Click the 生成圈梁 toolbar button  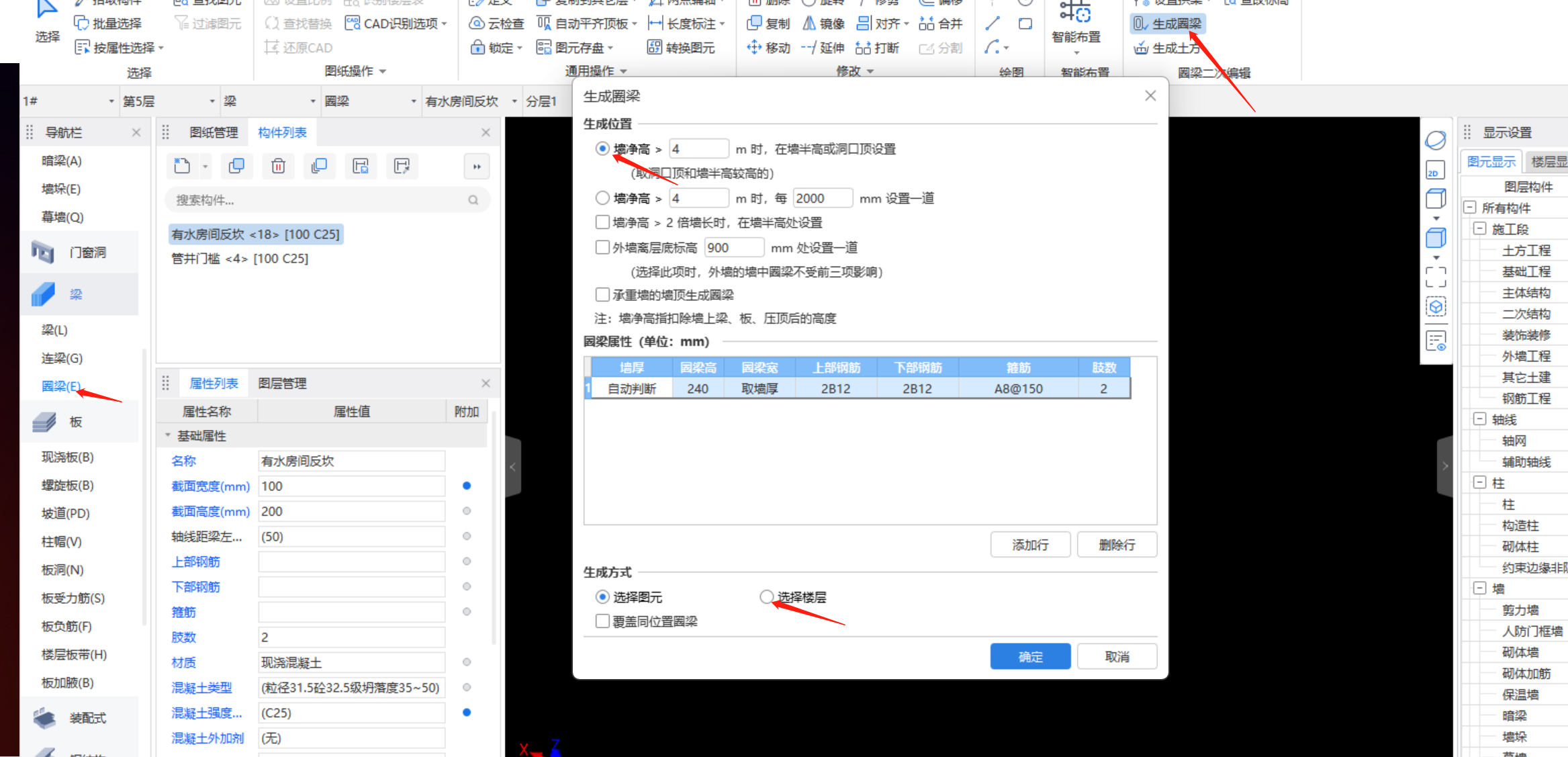tap(1168, 24)
